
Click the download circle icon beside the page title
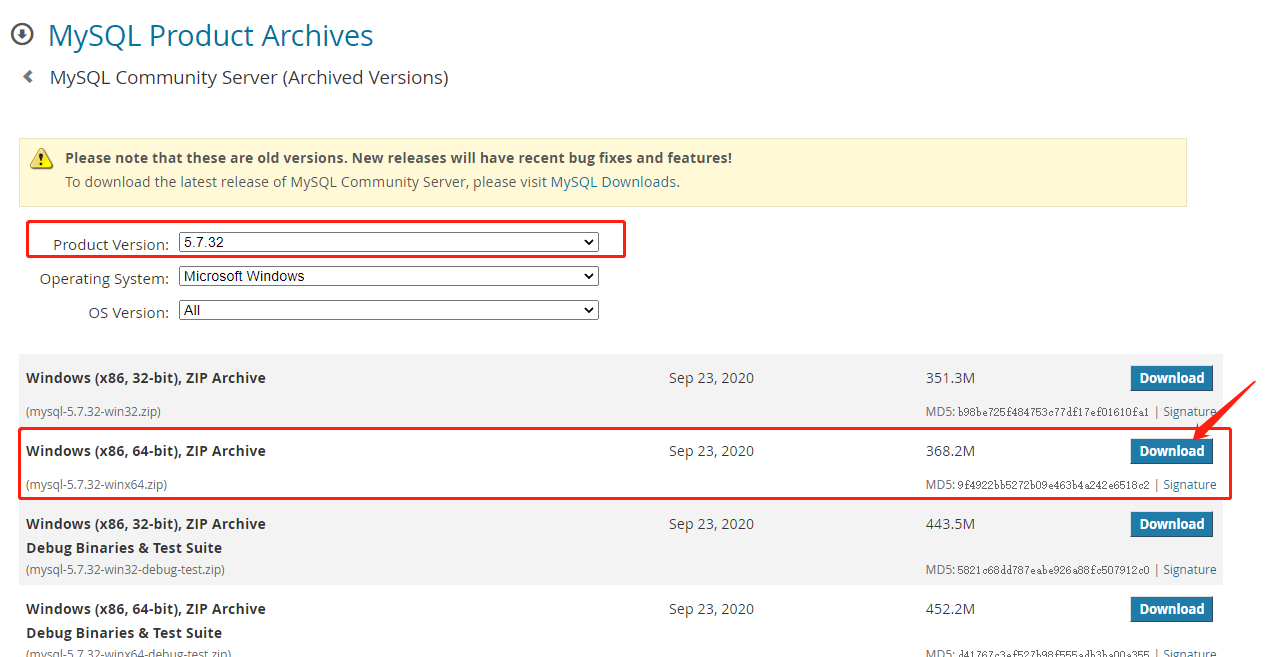(22, 35)
